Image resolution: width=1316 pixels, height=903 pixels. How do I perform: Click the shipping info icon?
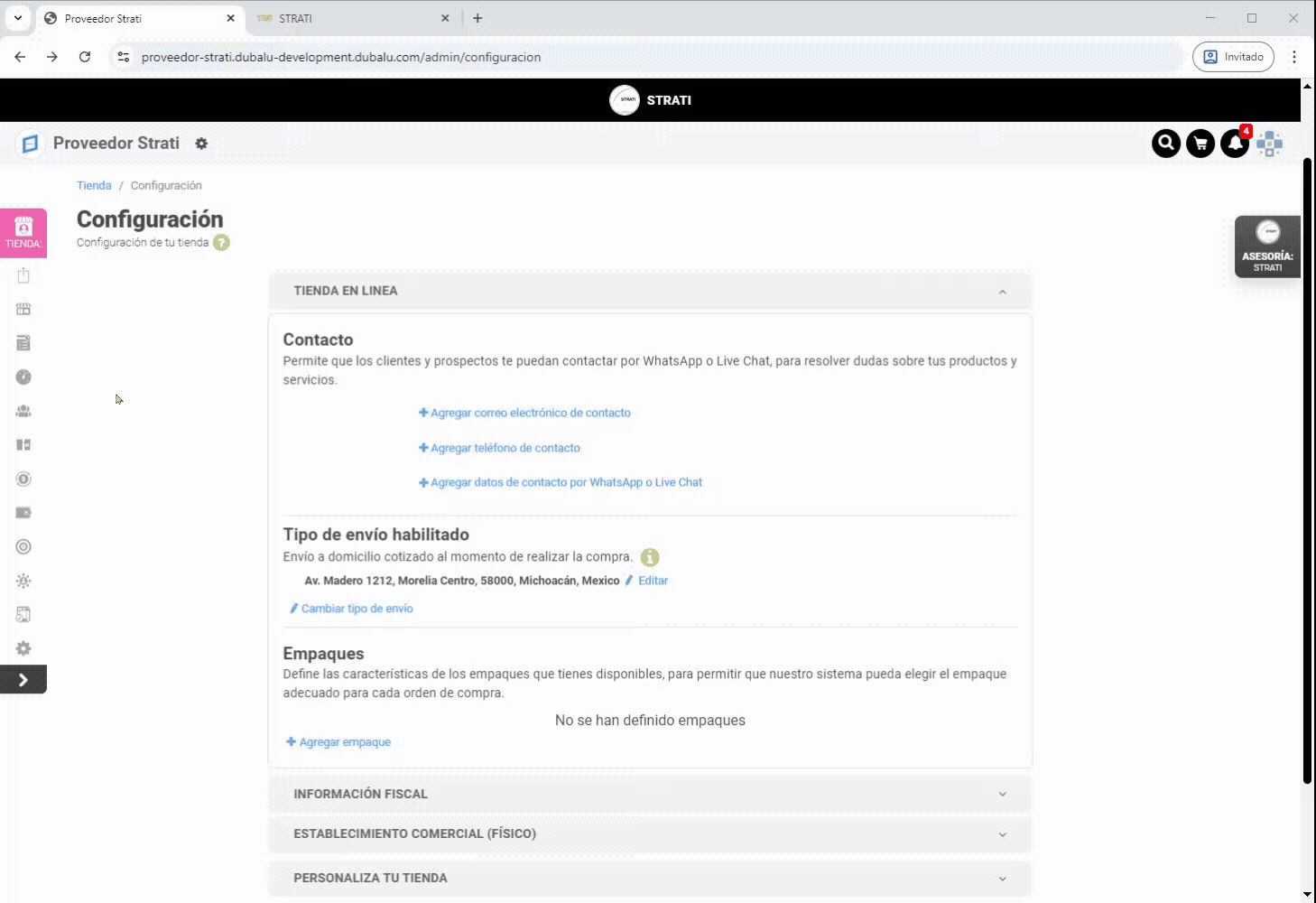point(649,557)
